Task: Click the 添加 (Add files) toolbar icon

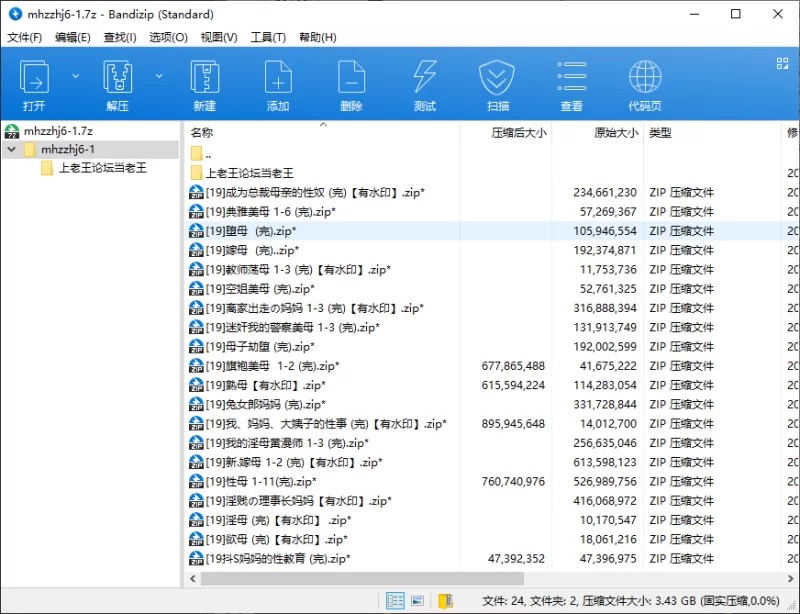Action: 278,85
